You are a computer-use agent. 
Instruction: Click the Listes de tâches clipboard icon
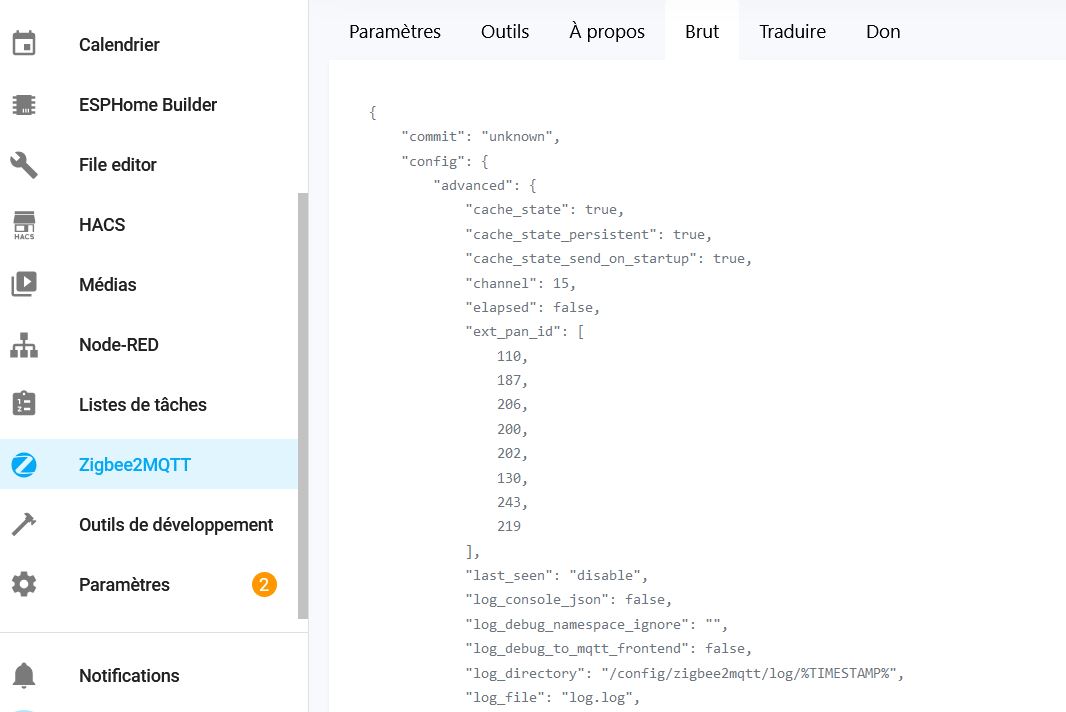pos(24,404)
